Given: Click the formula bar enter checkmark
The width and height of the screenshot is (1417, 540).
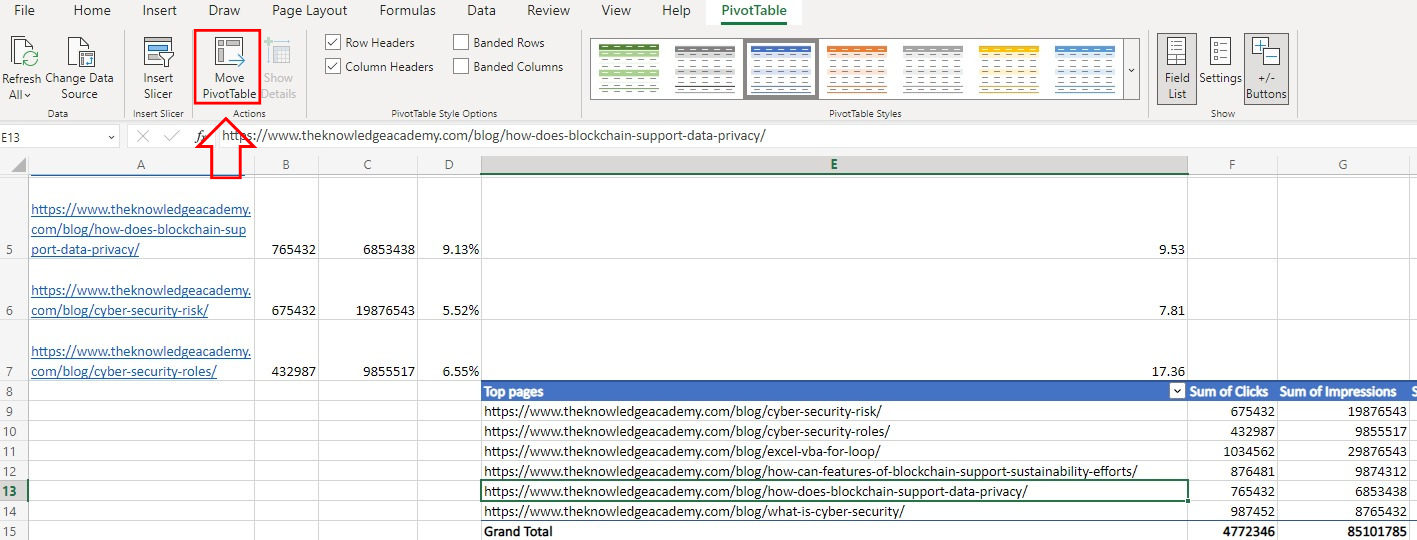Looking at the screenshot, I should tap(172, 136).
